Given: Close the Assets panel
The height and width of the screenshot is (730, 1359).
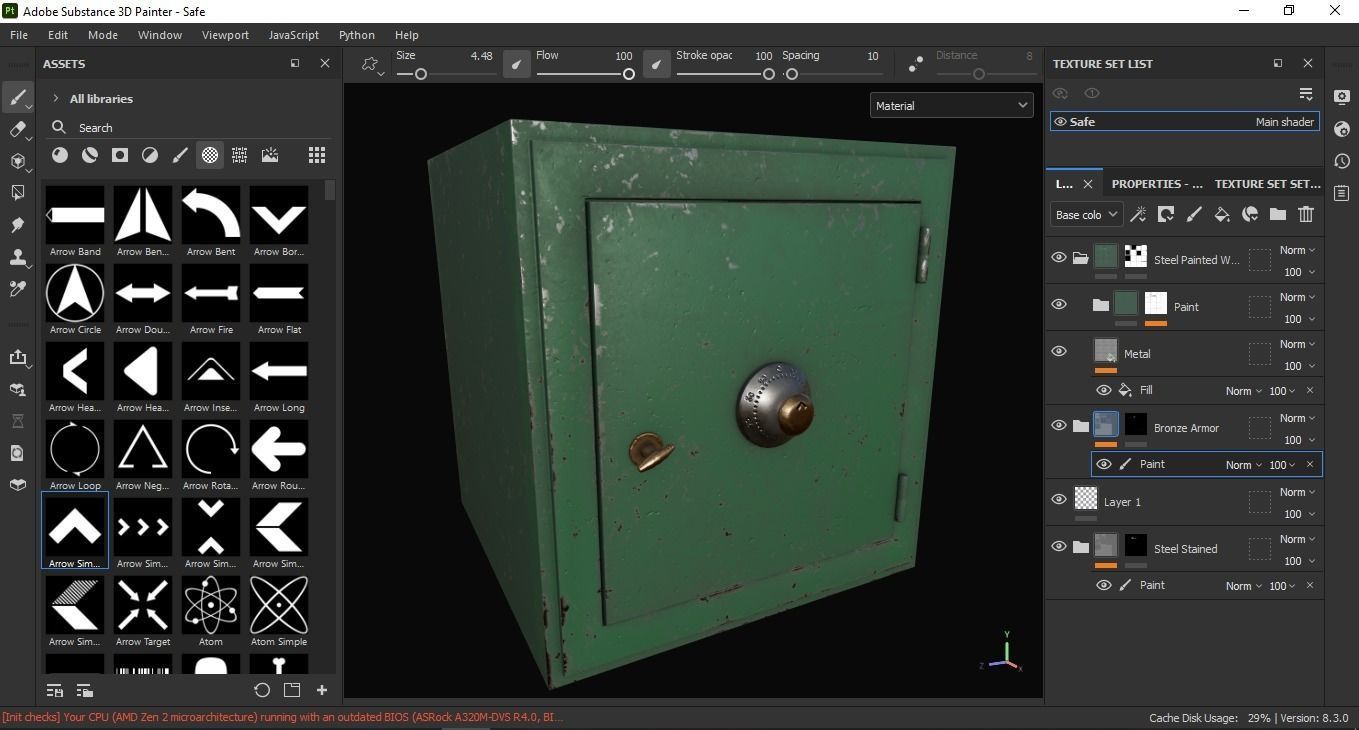Looking at the screenshot, I should point(325,63).
